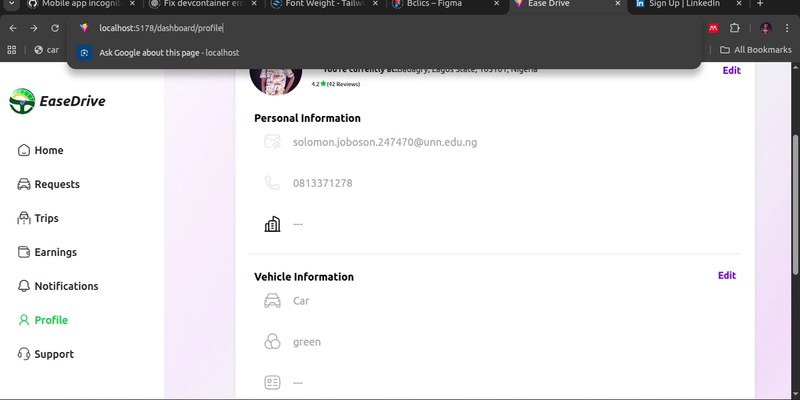The width and height of the screenshot is (800, 400).
Task: Edit the Vehicle Information section
Action: coord(727,276)
